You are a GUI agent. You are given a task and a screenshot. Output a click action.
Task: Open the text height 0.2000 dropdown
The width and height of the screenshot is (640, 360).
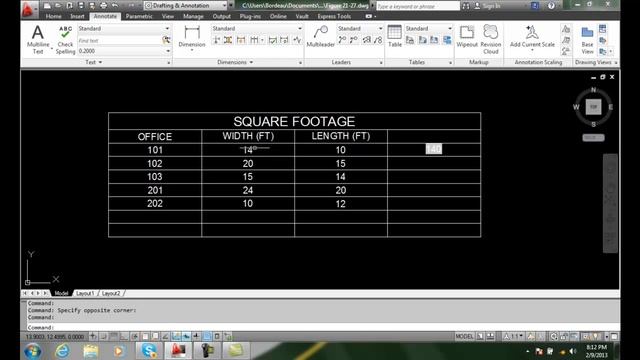pos(124,51)
